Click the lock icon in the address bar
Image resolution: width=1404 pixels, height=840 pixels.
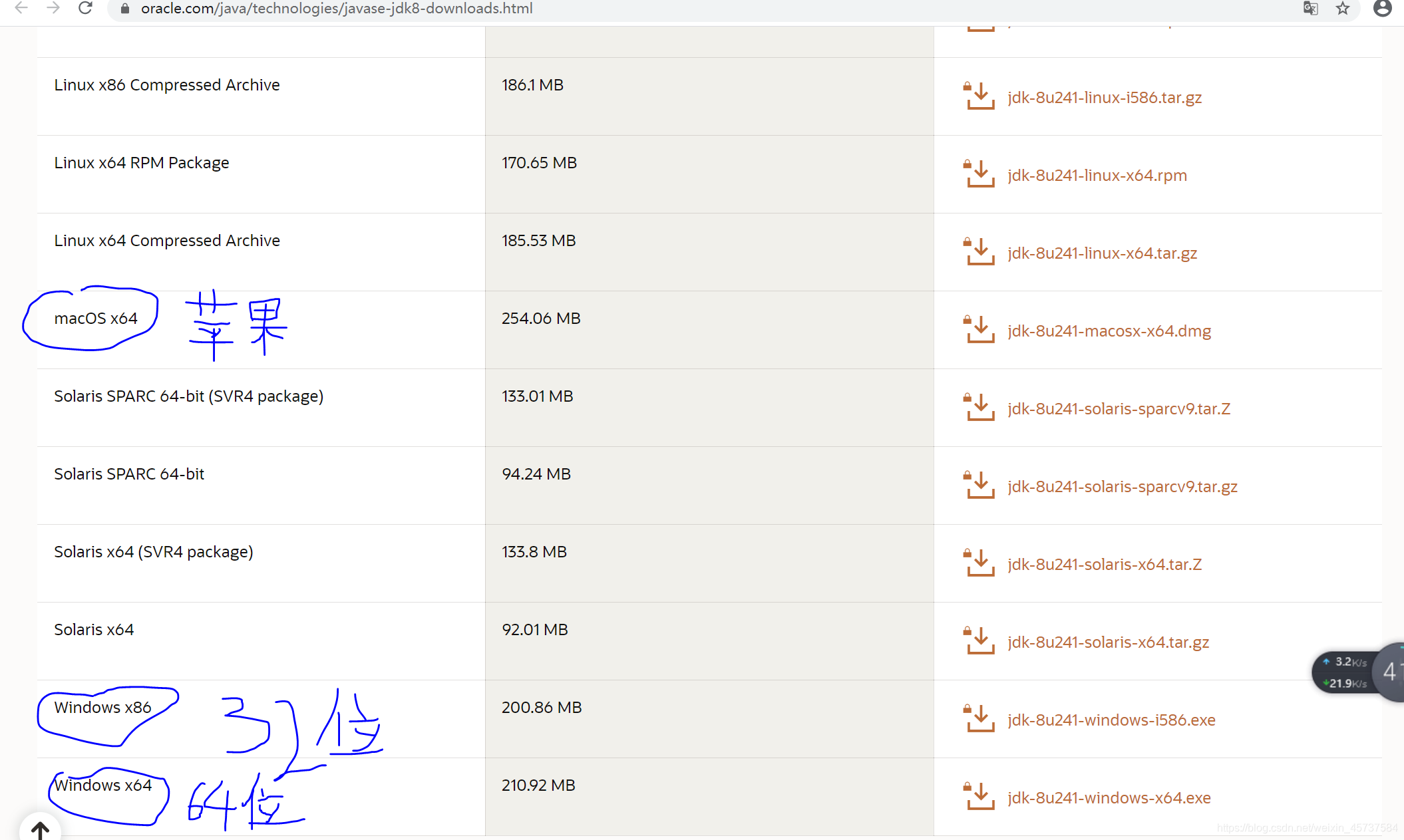click(124, 9)
